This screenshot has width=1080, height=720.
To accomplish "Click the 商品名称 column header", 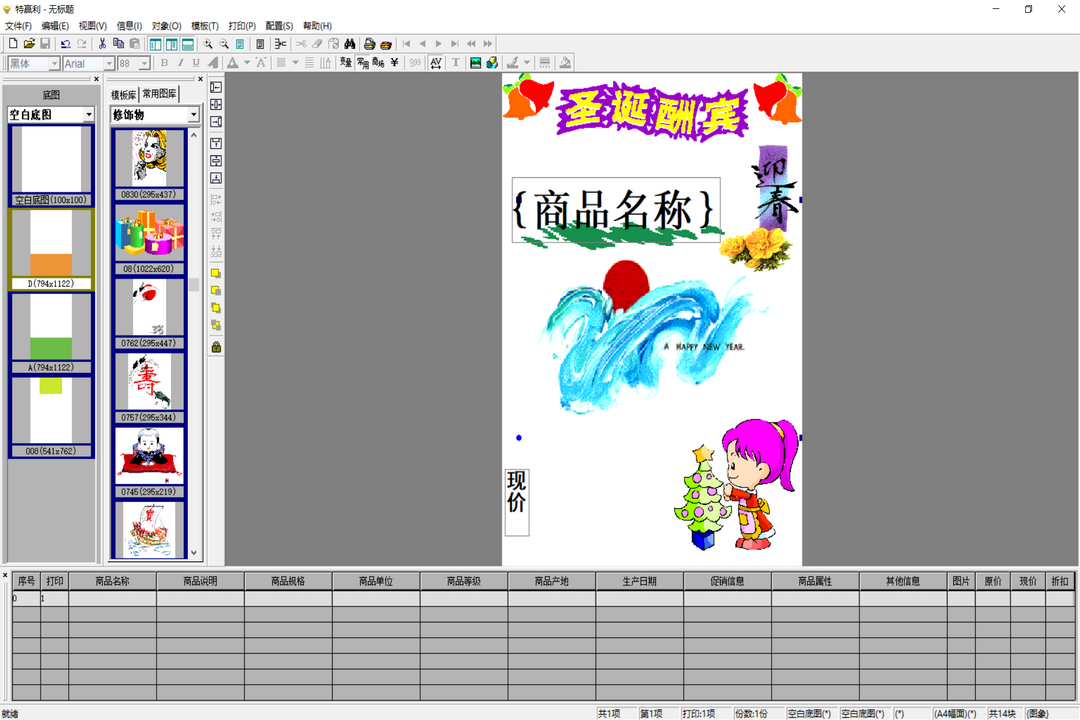I will (x=112, y=581).
